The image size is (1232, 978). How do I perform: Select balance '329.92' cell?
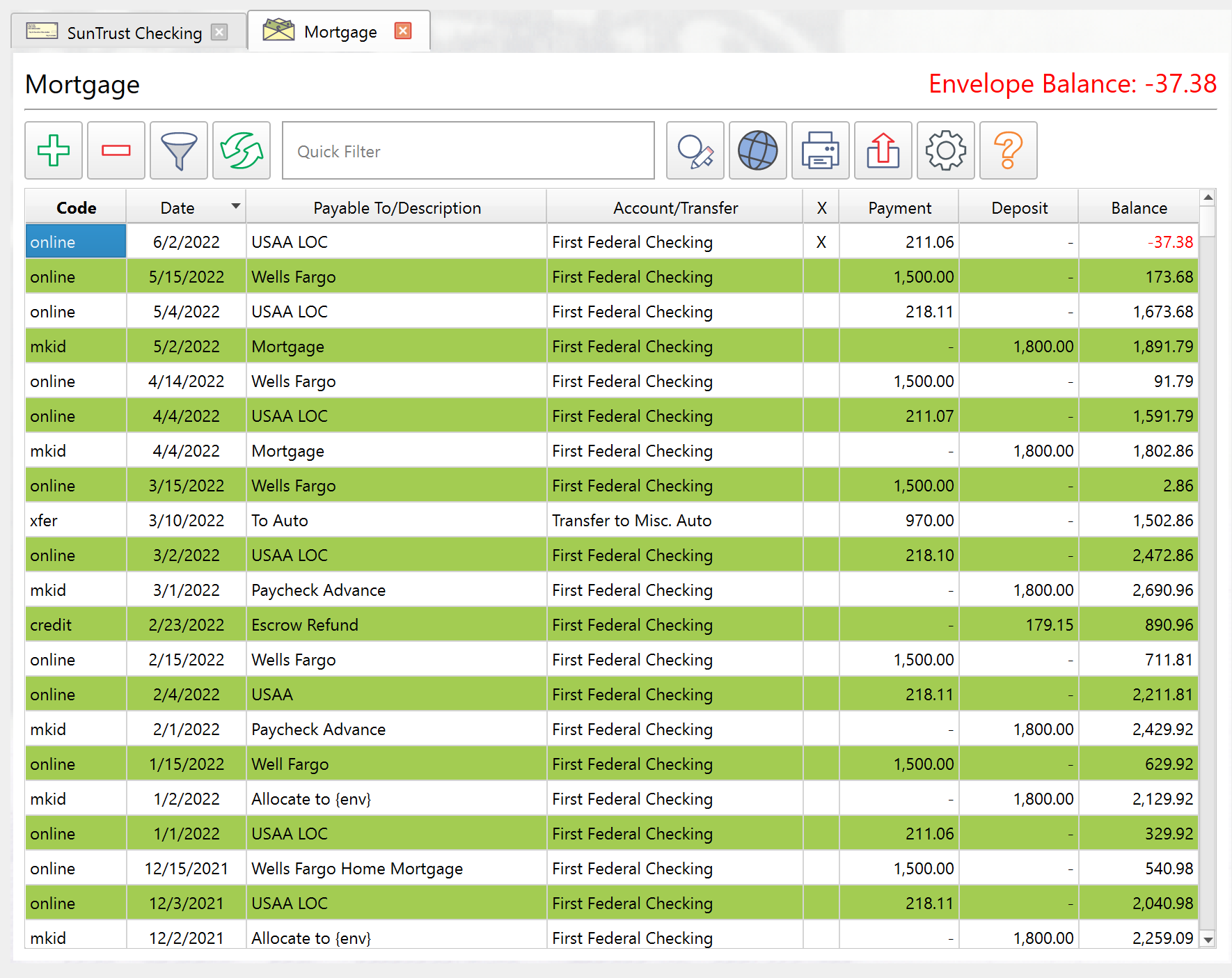tap(1139, 833)
